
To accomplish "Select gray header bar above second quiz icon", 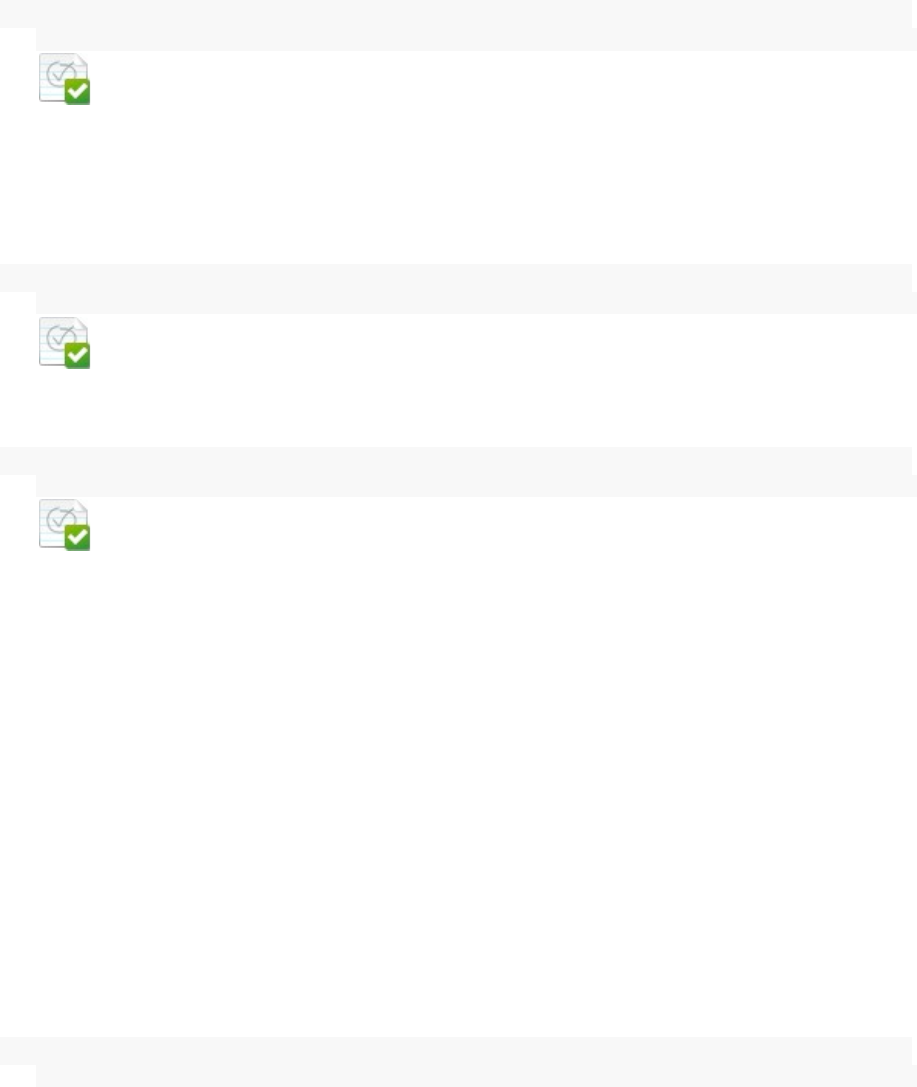I will (x=456, y=278).
